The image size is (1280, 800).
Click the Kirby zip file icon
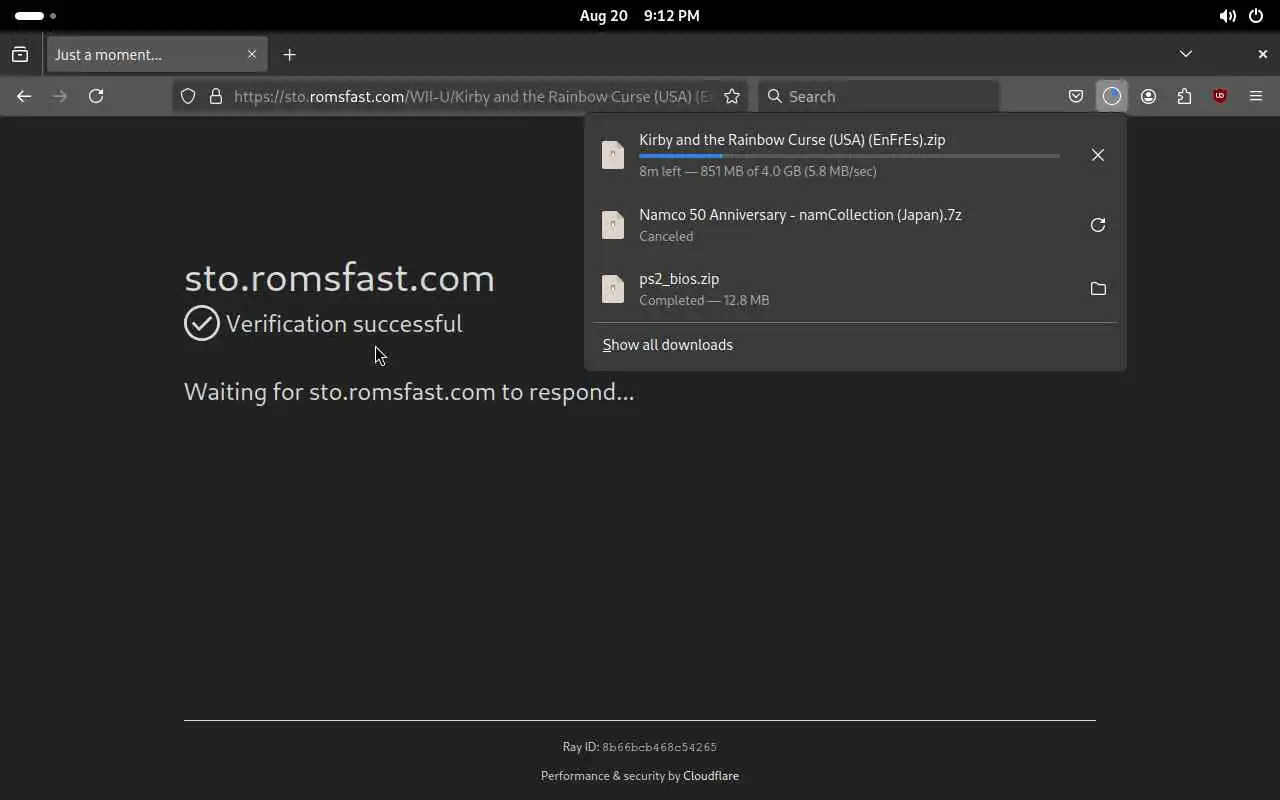pos(613,155)
